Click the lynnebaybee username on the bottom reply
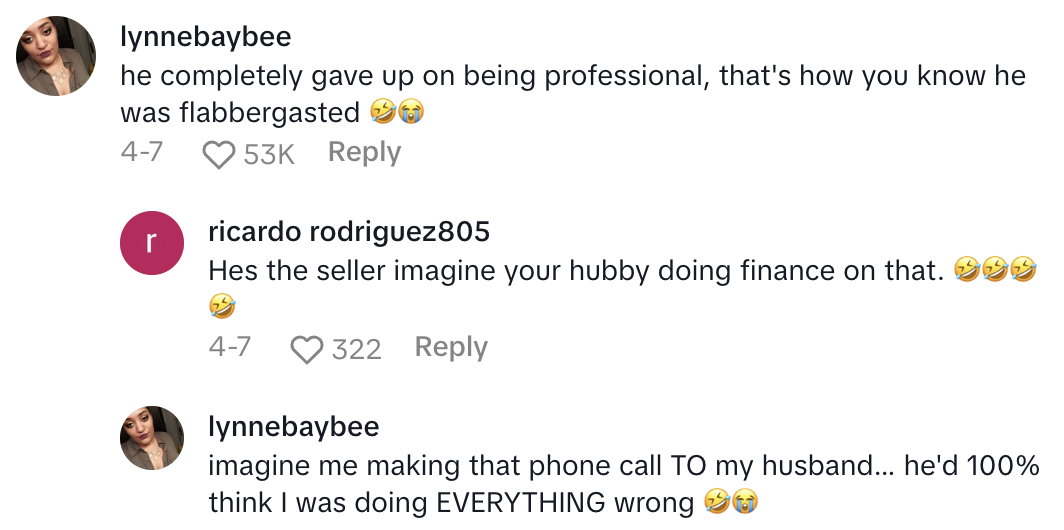Viewport: 1064px width, 530px height. pos(294,427)
